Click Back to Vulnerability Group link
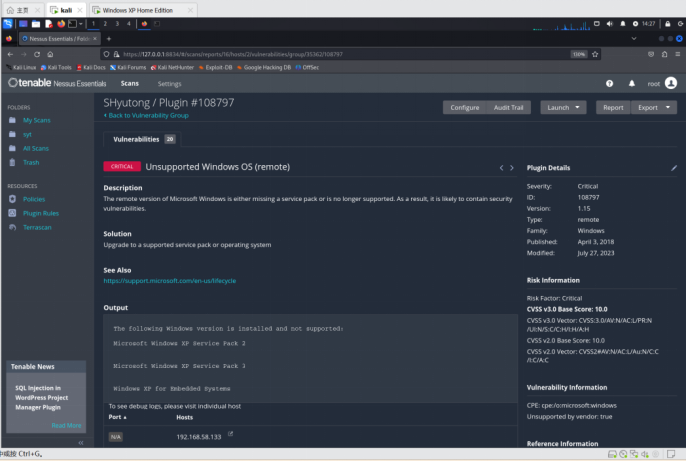The image size is (686, 462). click(146, 116)
